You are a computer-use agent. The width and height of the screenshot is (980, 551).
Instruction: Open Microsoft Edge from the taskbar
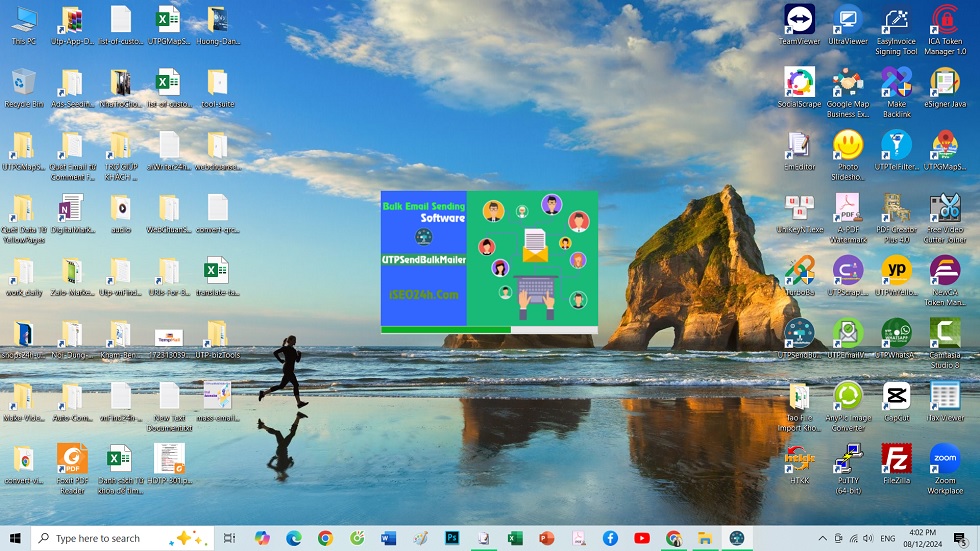coord(294,538)
